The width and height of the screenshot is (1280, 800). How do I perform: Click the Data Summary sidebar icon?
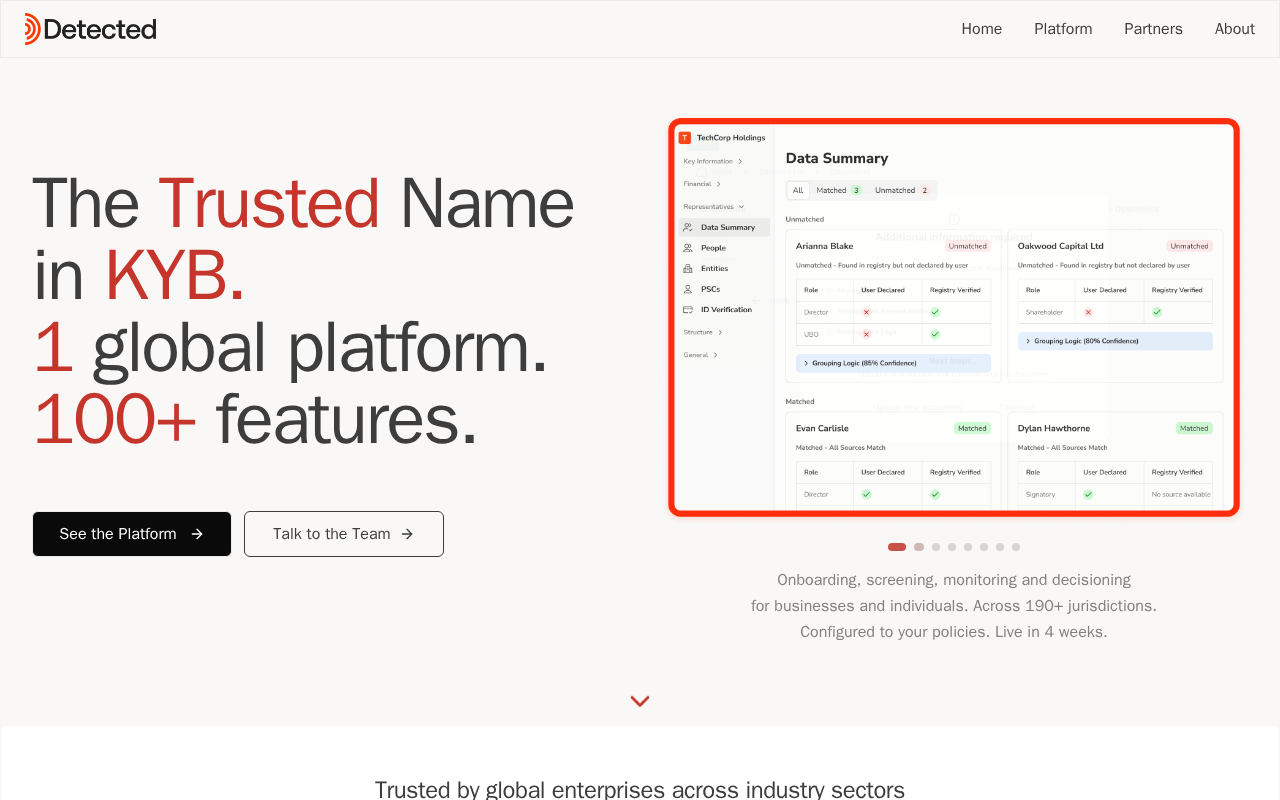coord(688,227)
